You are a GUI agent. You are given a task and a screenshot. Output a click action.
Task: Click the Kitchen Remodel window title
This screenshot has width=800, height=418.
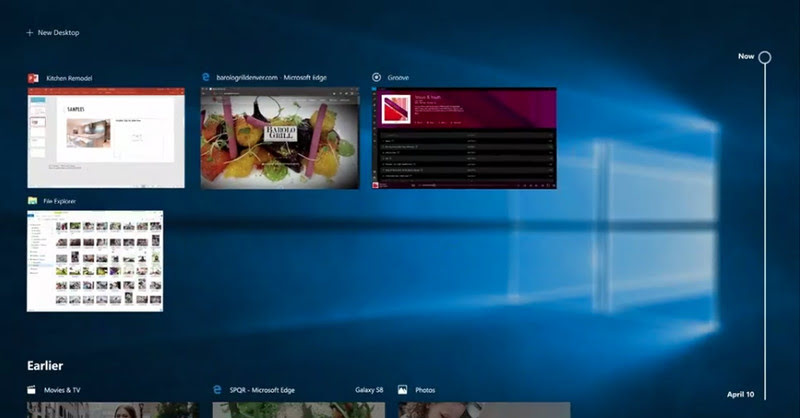pos(68,77)
